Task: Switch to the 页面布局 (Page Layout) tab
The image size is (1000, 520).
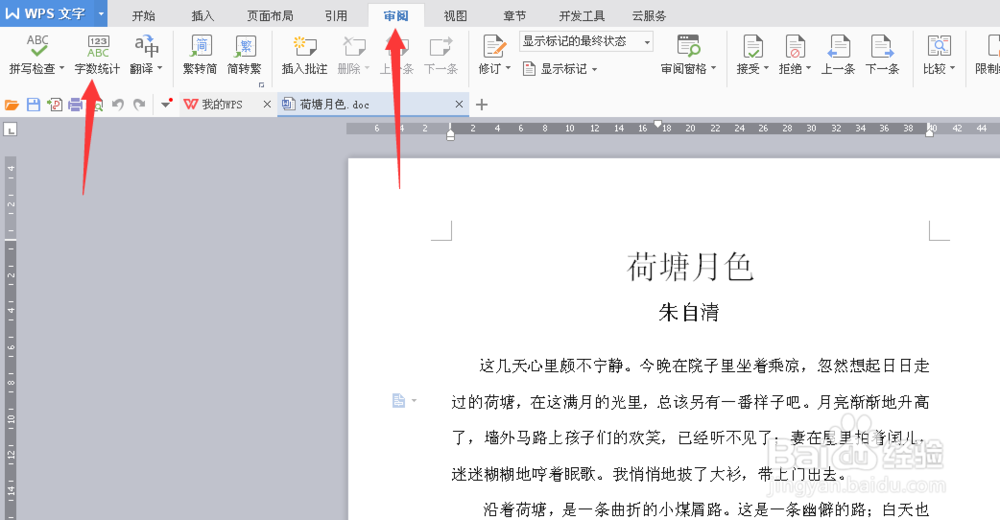Action: pyautogui.click(x=270, y=16)
